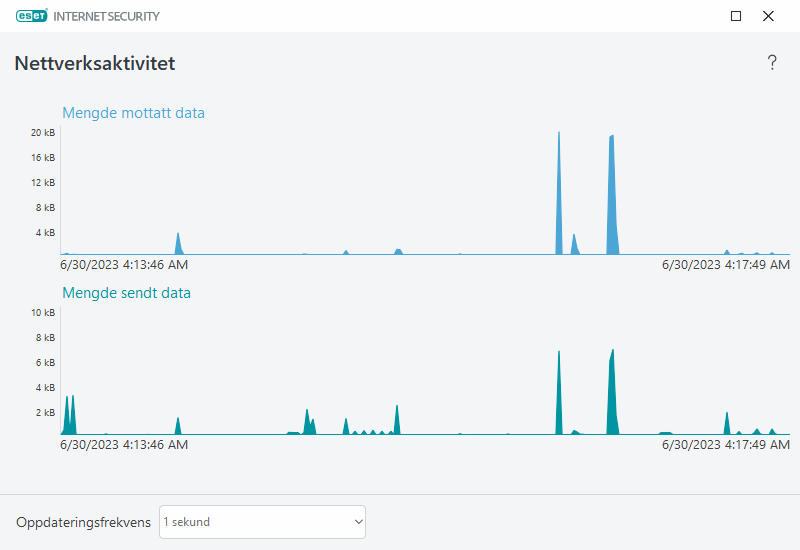
Task: Click the ESET logo in title bar
Action: pos(31,16)
